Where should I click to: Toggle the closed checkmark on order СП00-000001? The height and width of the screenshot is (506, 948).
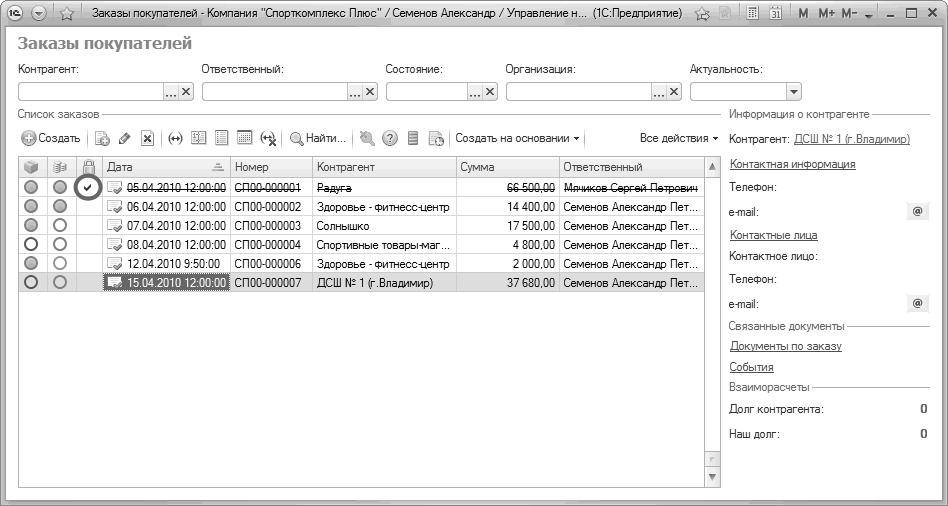pyautogui.click(x=88, y=188)
